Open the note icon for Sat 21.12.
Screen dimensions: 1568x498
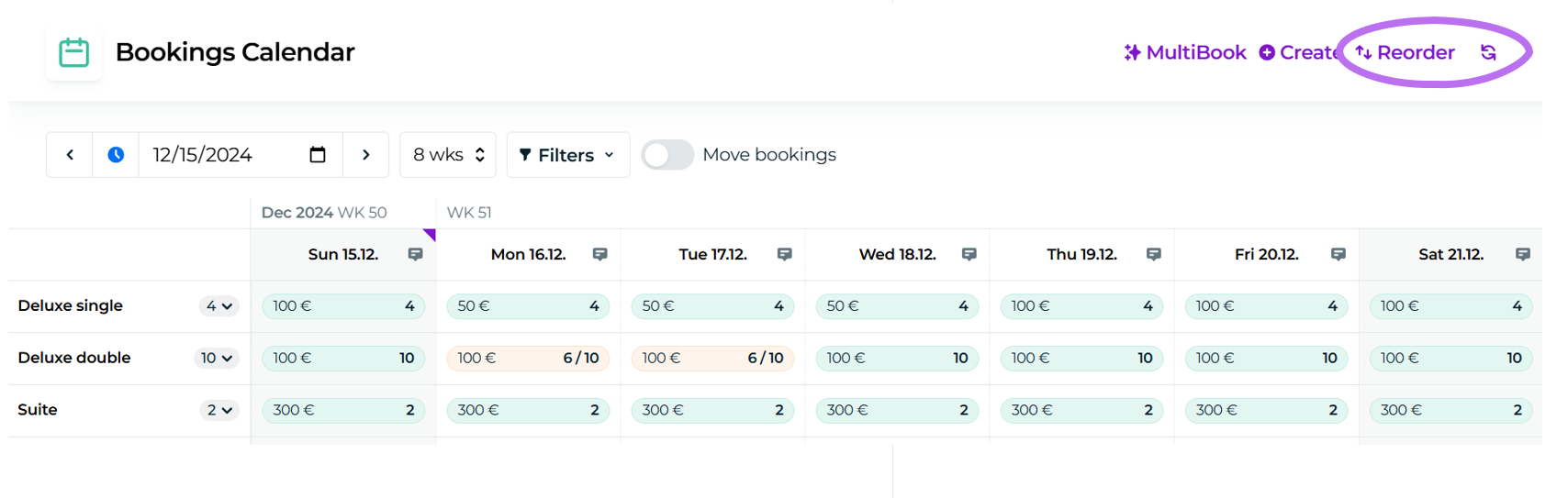1523,254
